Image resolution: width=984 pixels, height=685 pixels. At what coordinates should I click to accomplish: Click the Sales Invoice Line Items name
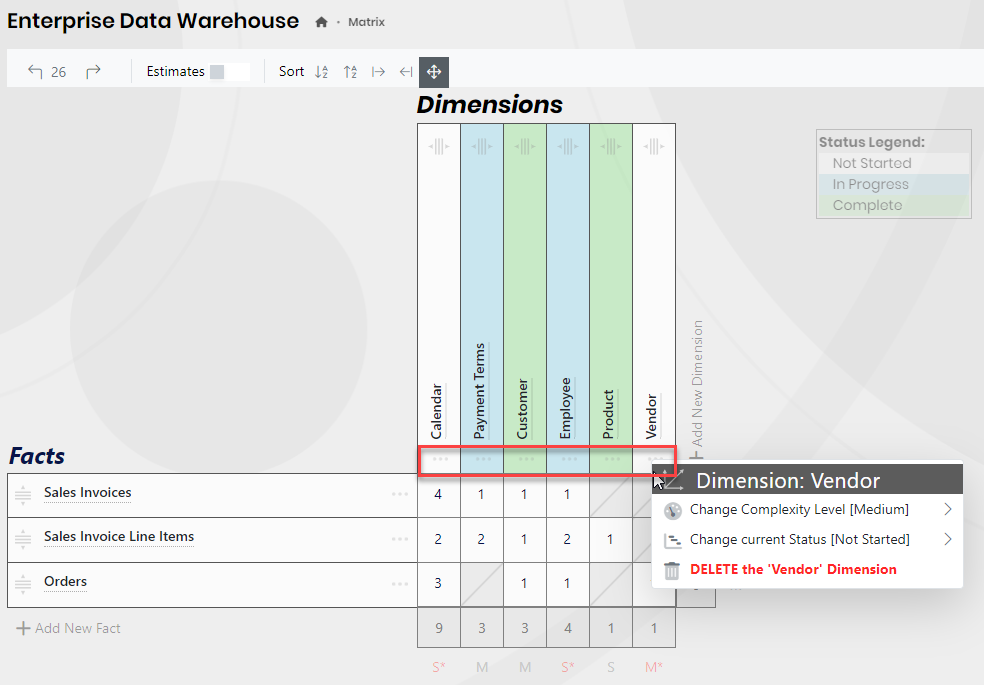tap(119, 537)
